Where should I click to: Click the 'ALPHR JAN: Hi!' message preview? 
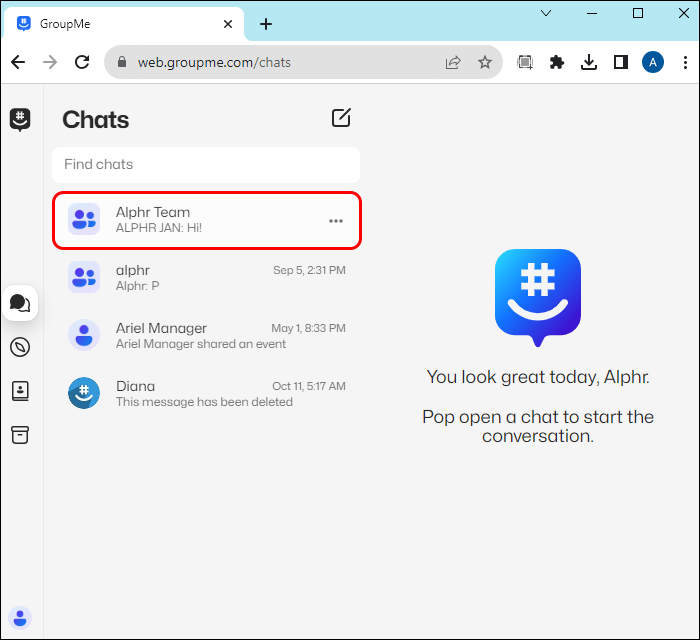coord(159,228)
